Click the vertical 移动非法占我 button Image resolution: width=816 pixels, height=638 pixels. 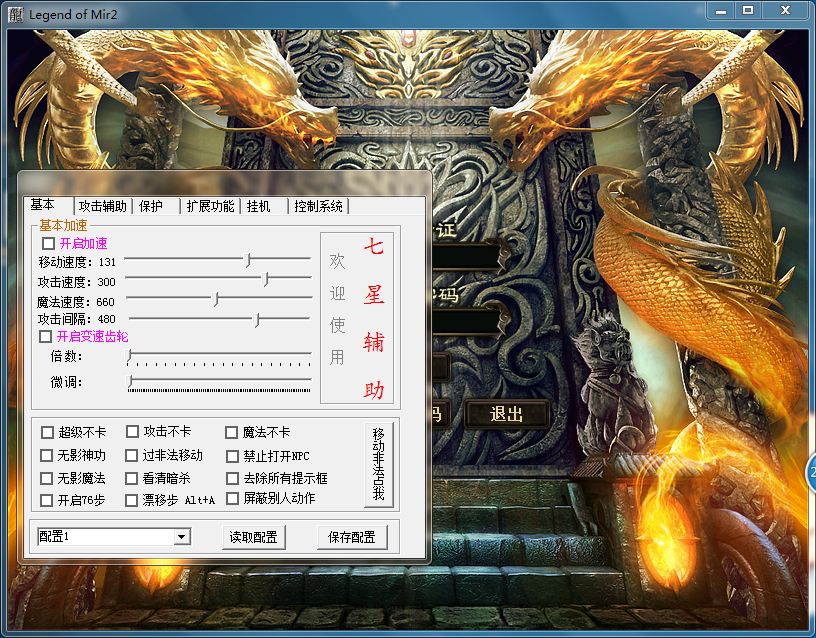pos(379,463)
